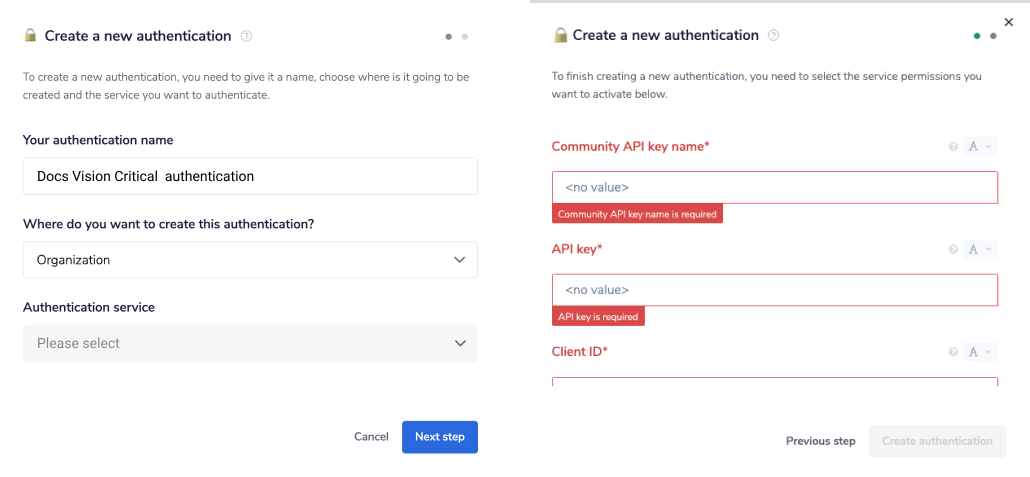The height and width of the screenshot is (477, 1030).
Task: Open the type selector next to API key
Action: coord(980,249)
